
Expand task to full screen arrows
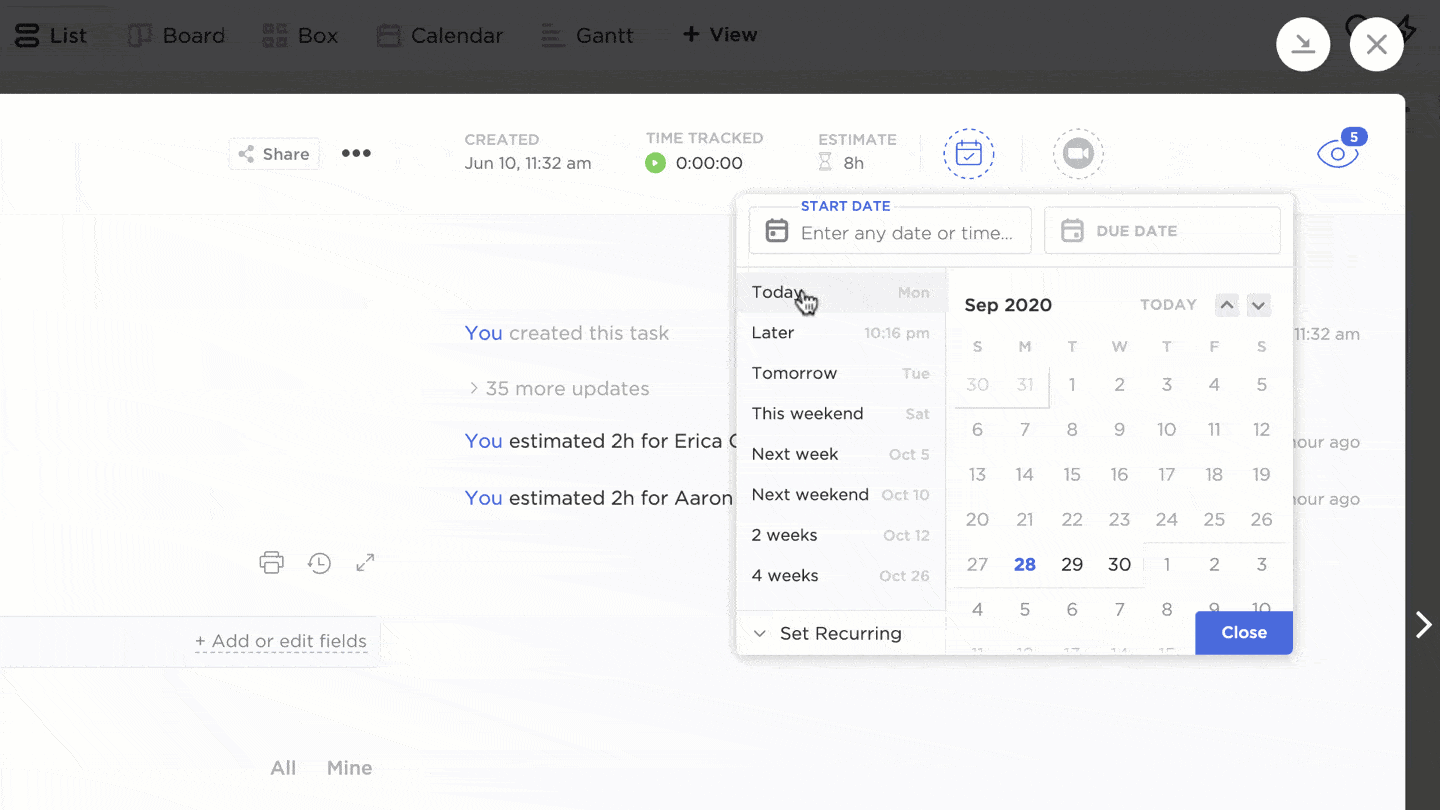pyautogui.click(x=365, y=562)
